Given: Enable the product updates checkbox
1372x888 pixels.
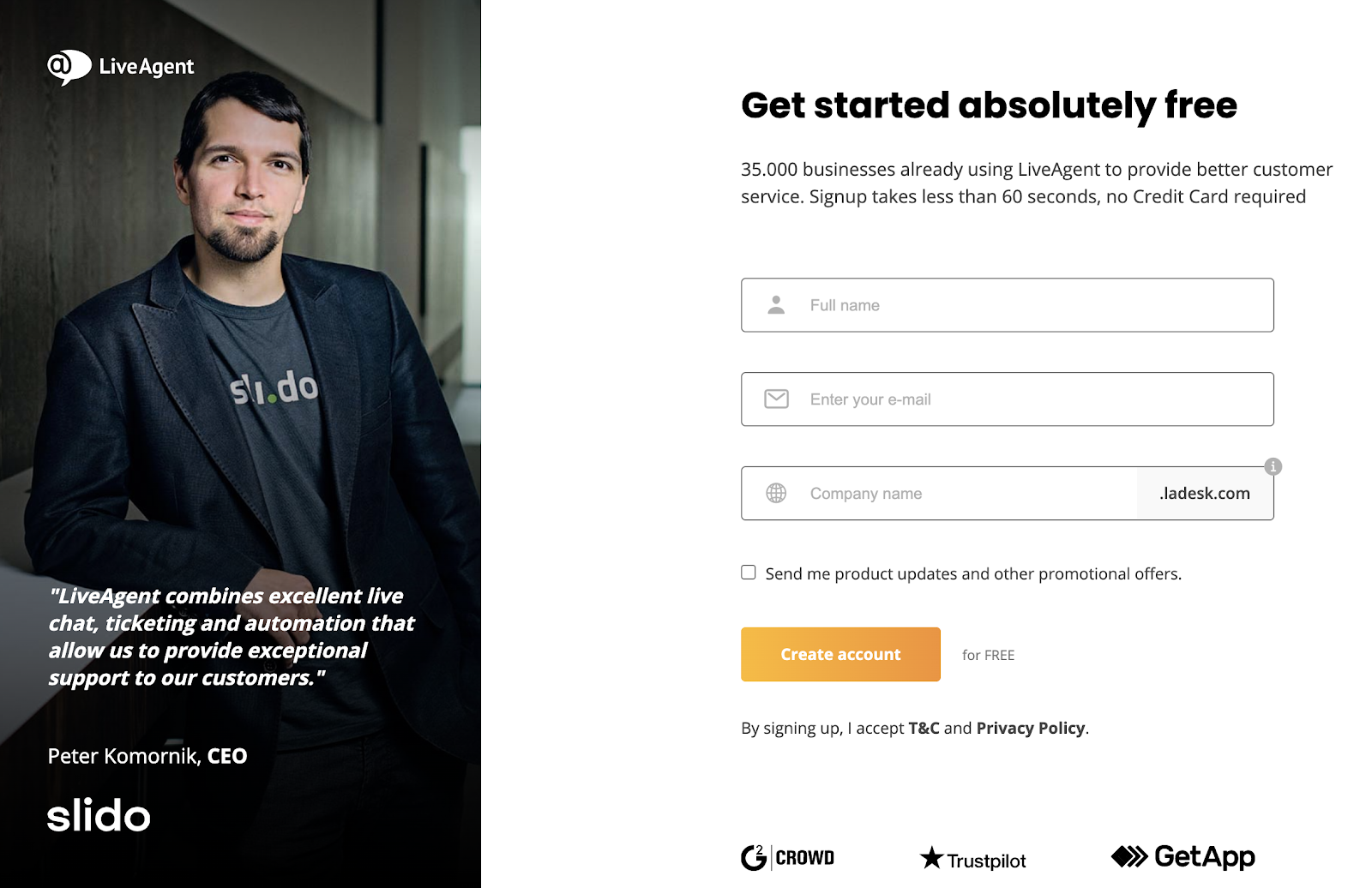Looking at the screenshot, I should [x=749, y=573].
